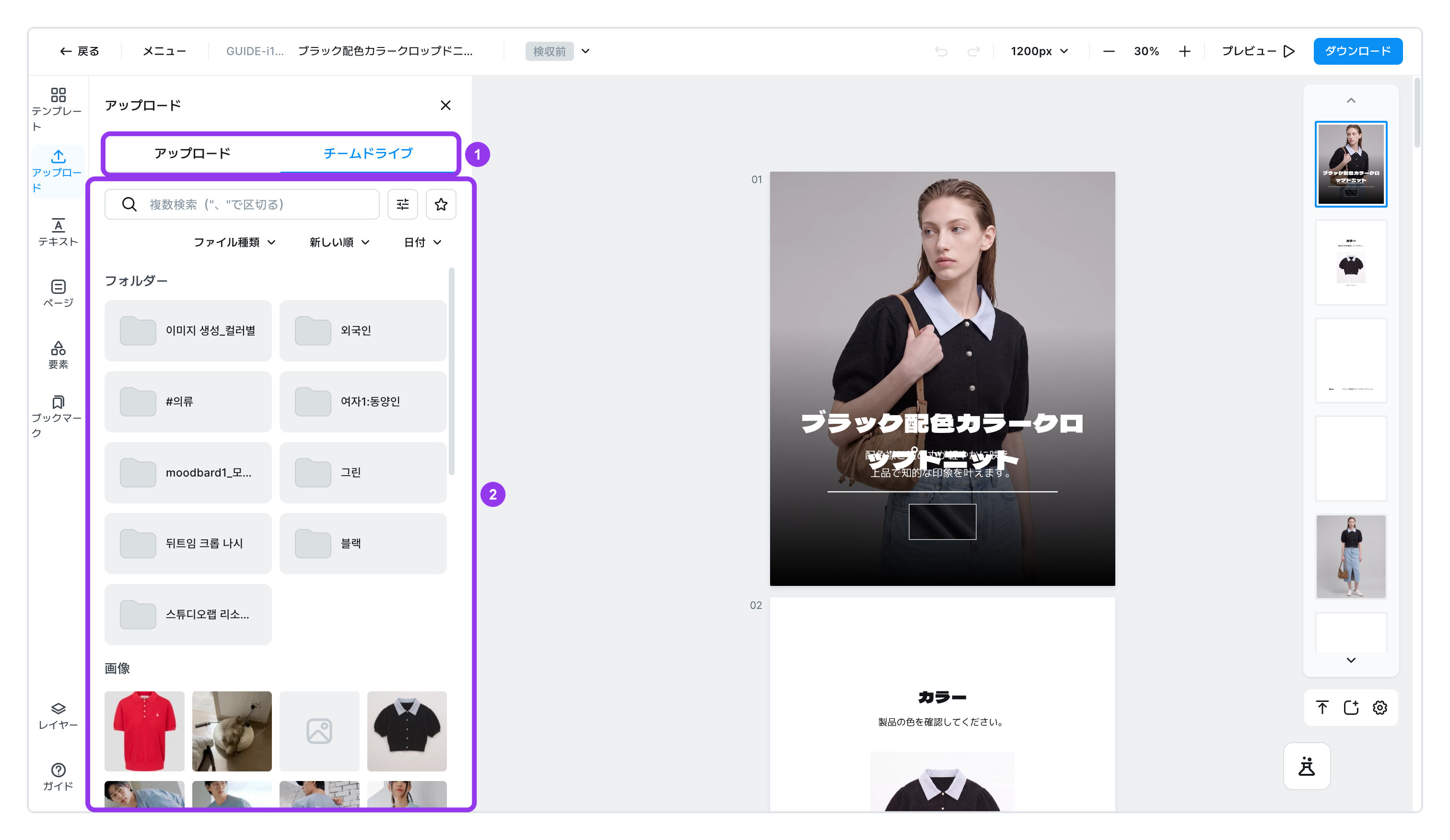
Task: Toggle the star favorites filter
Action: pos(441,204)
